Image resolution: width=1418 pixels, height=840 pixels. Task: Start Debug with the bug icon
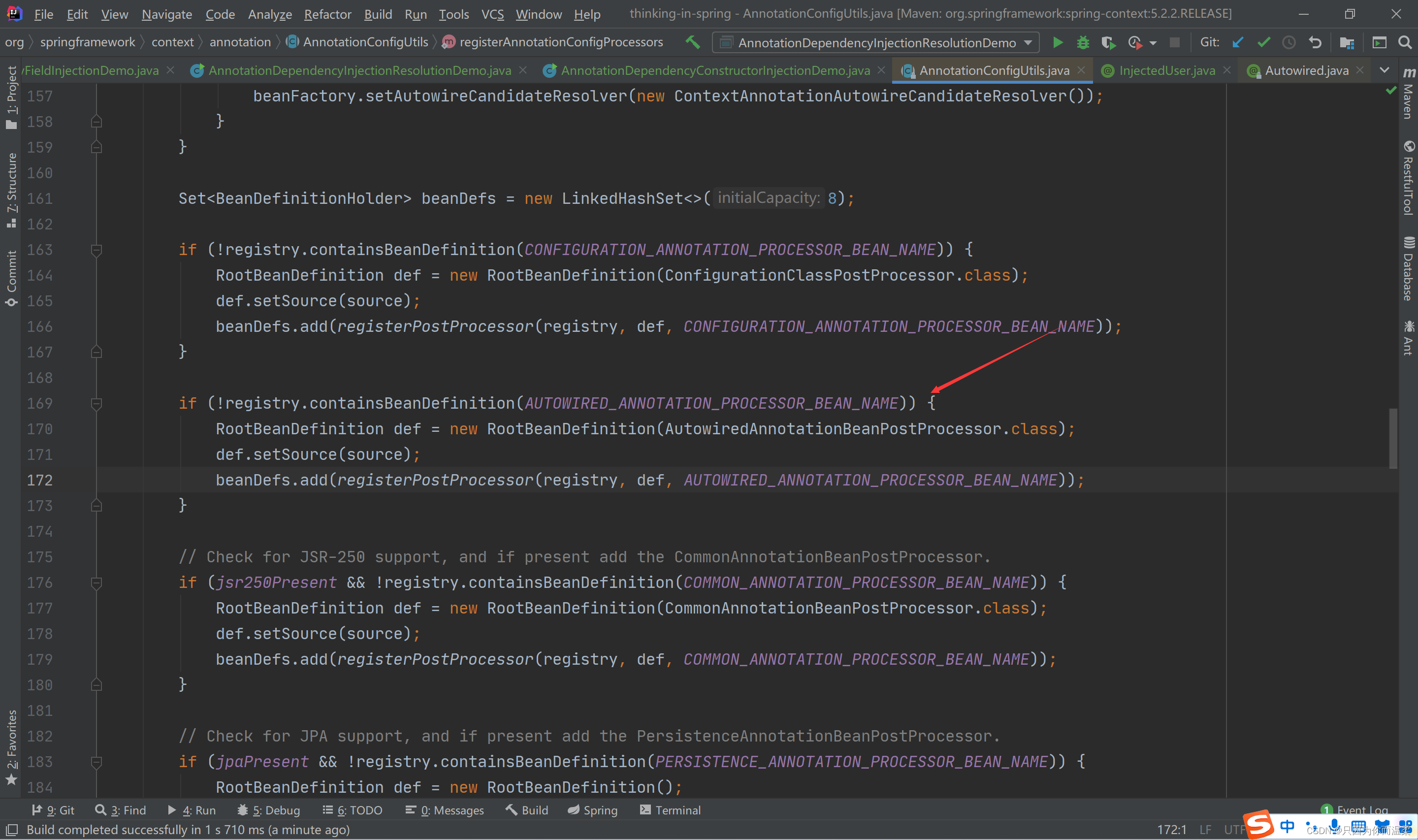click(1082, 42)
